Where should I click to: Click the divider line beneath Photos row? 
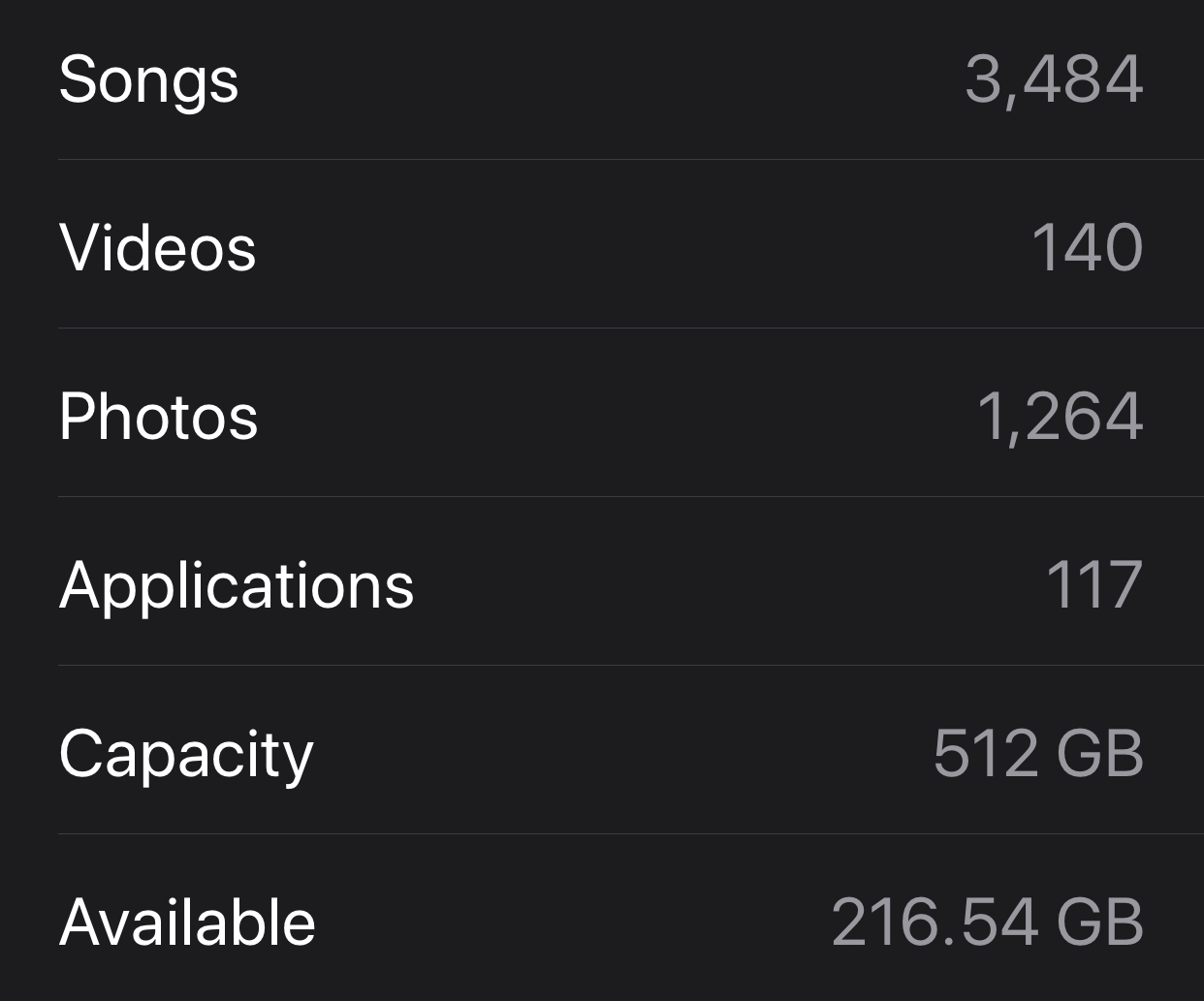[x=631, y=496]
